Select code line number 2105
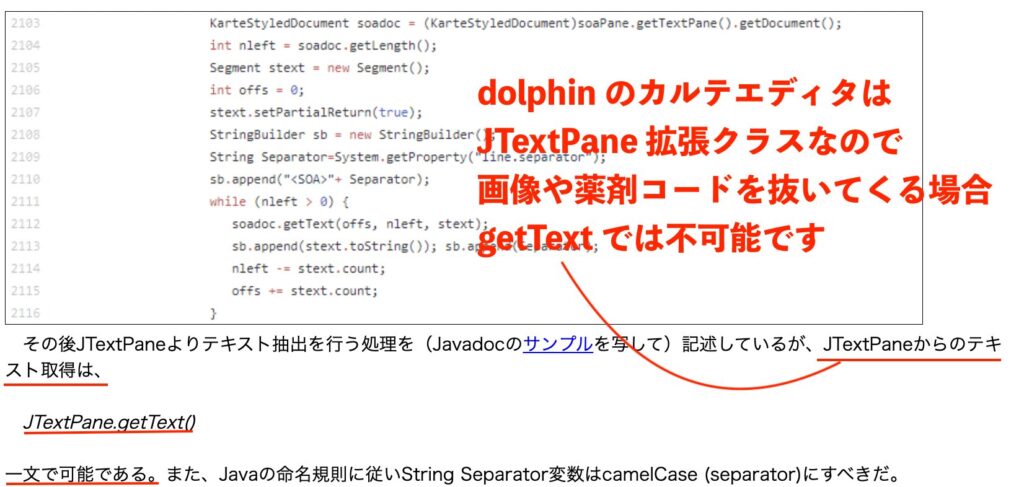1024x487 pixels. (x=25, y=68)
